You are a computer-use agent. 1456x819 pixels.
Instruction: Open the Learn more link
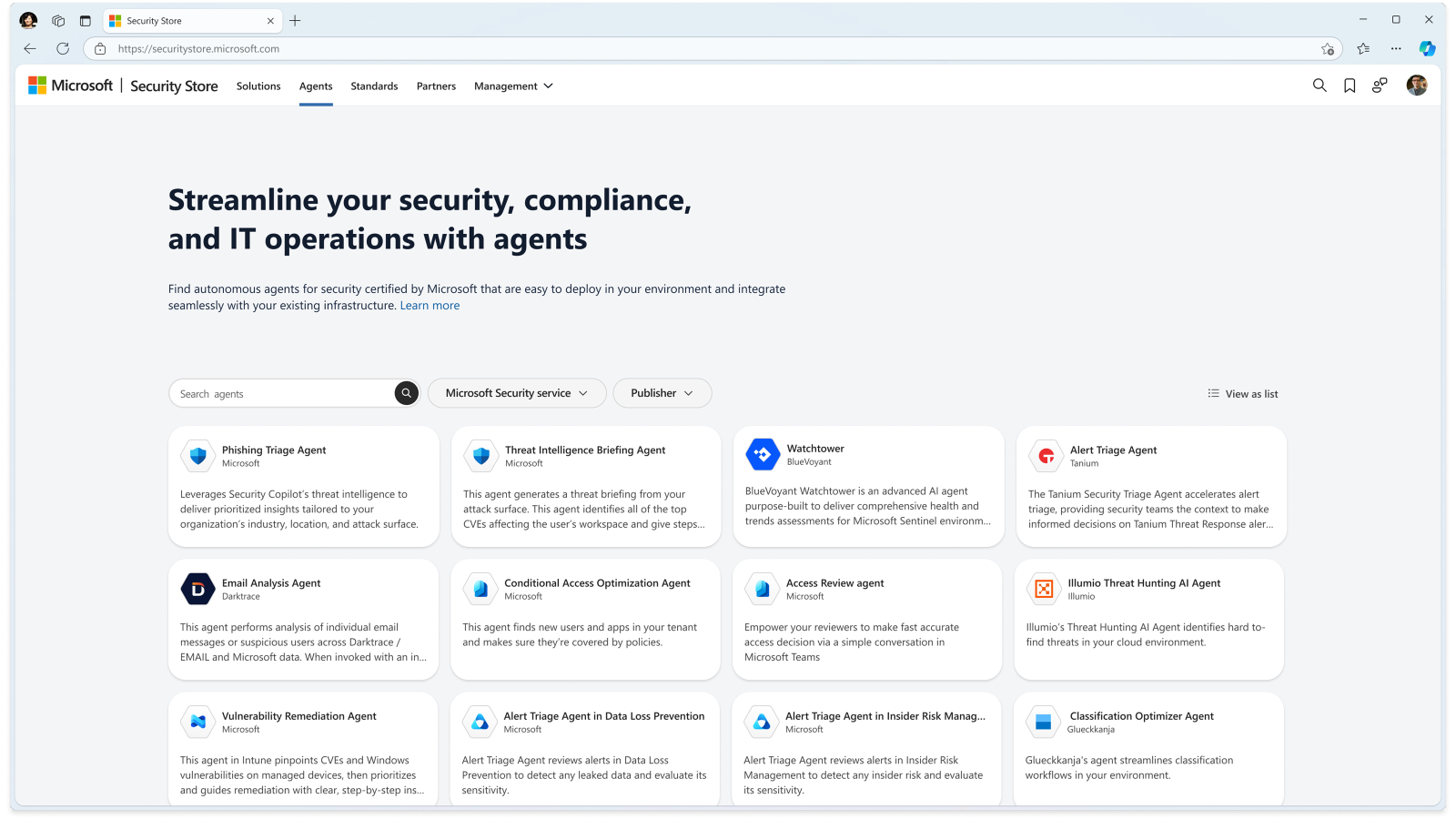(430, 305)
